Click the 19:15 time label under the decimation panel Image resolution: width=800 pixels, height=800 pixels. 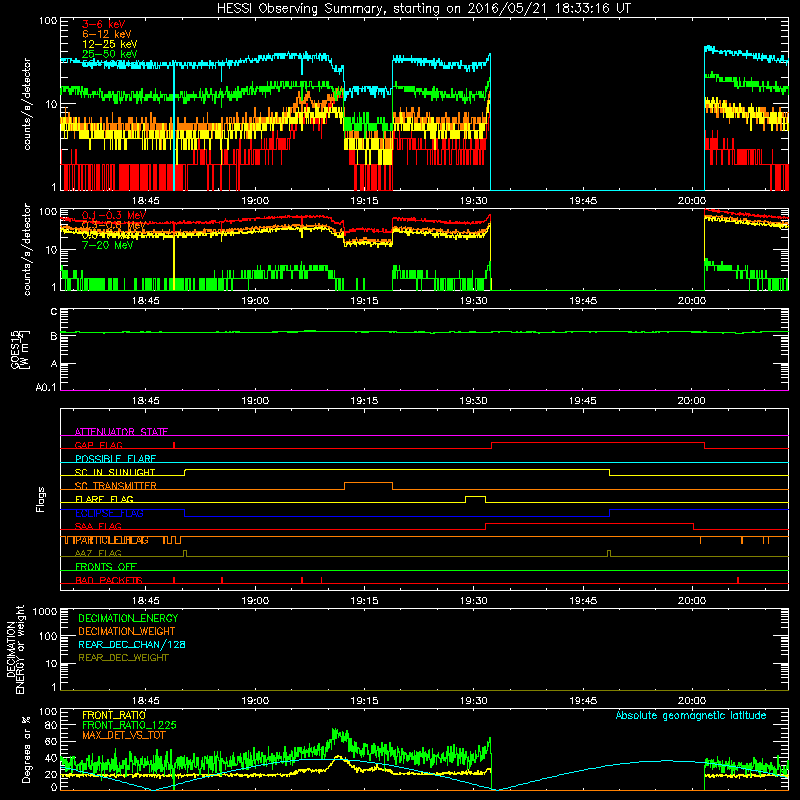(364, 701)
